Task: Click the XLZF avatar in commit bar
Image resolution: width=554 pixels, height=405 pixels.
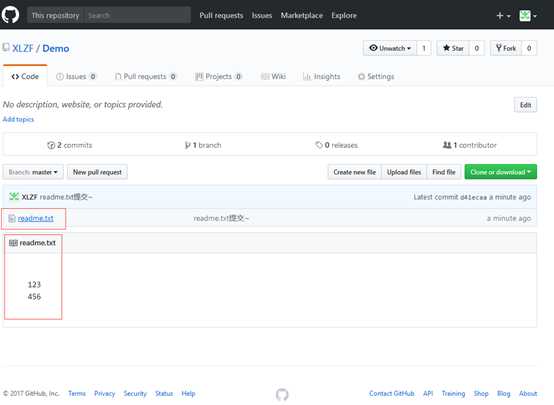Action: pos(14,196)
